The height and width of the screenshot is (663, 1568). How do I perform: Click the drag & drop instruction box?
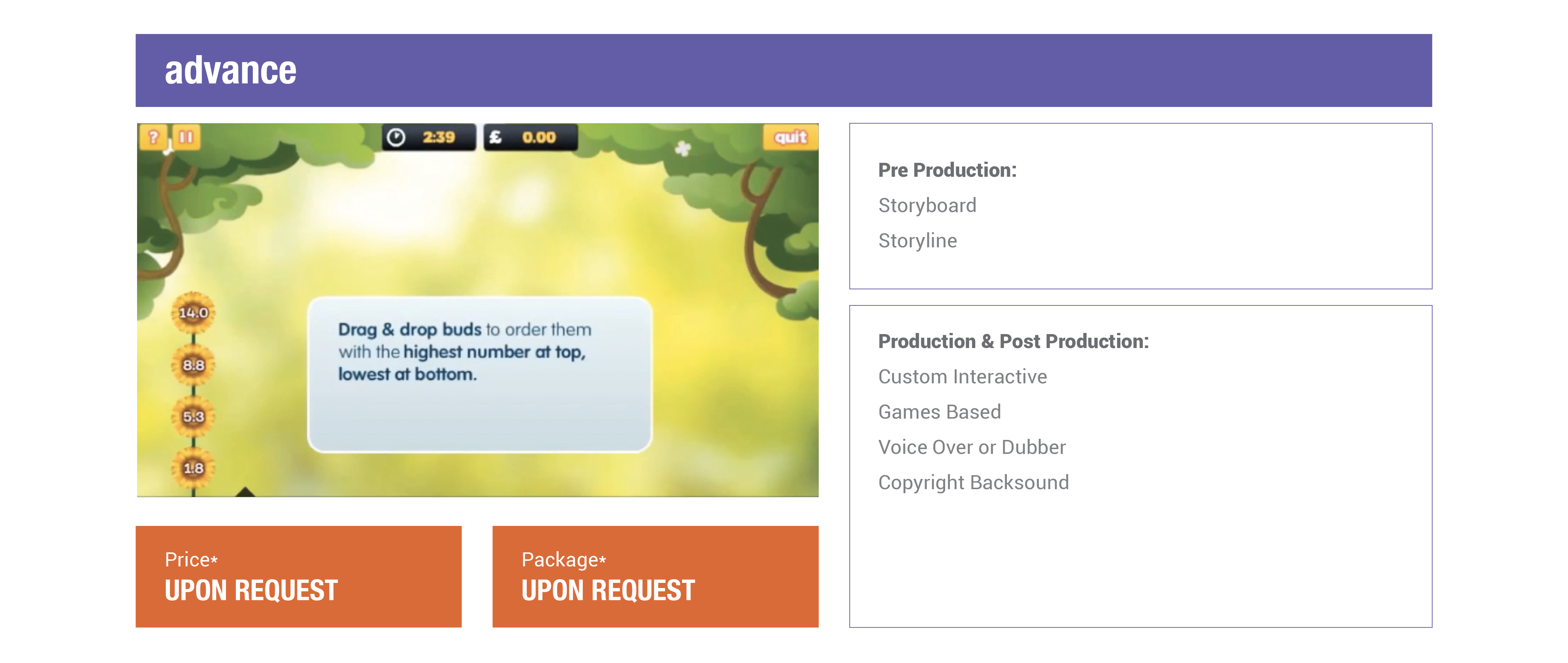tap(480, 374)
